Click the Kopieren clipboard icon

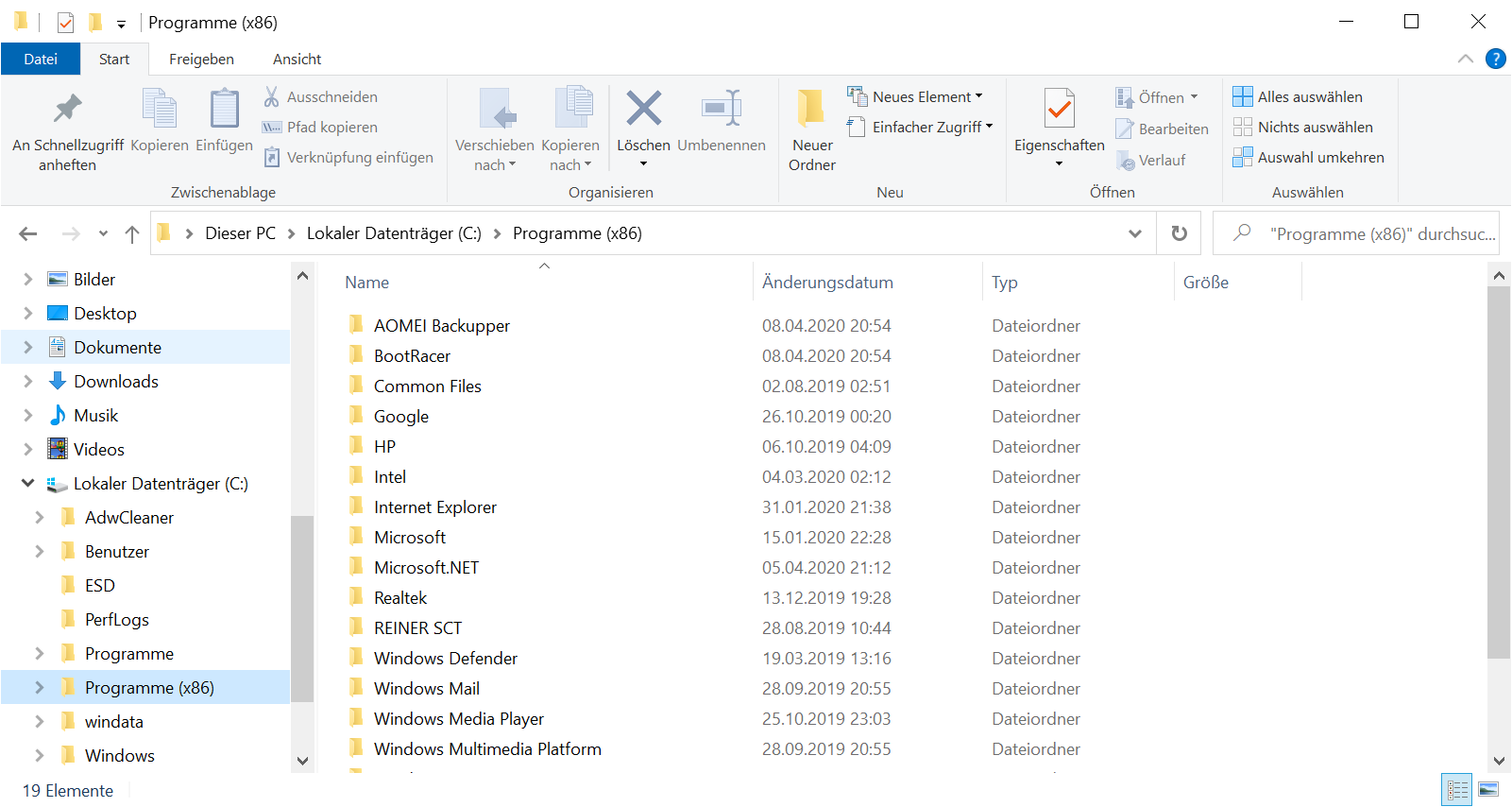click(160, 108)
